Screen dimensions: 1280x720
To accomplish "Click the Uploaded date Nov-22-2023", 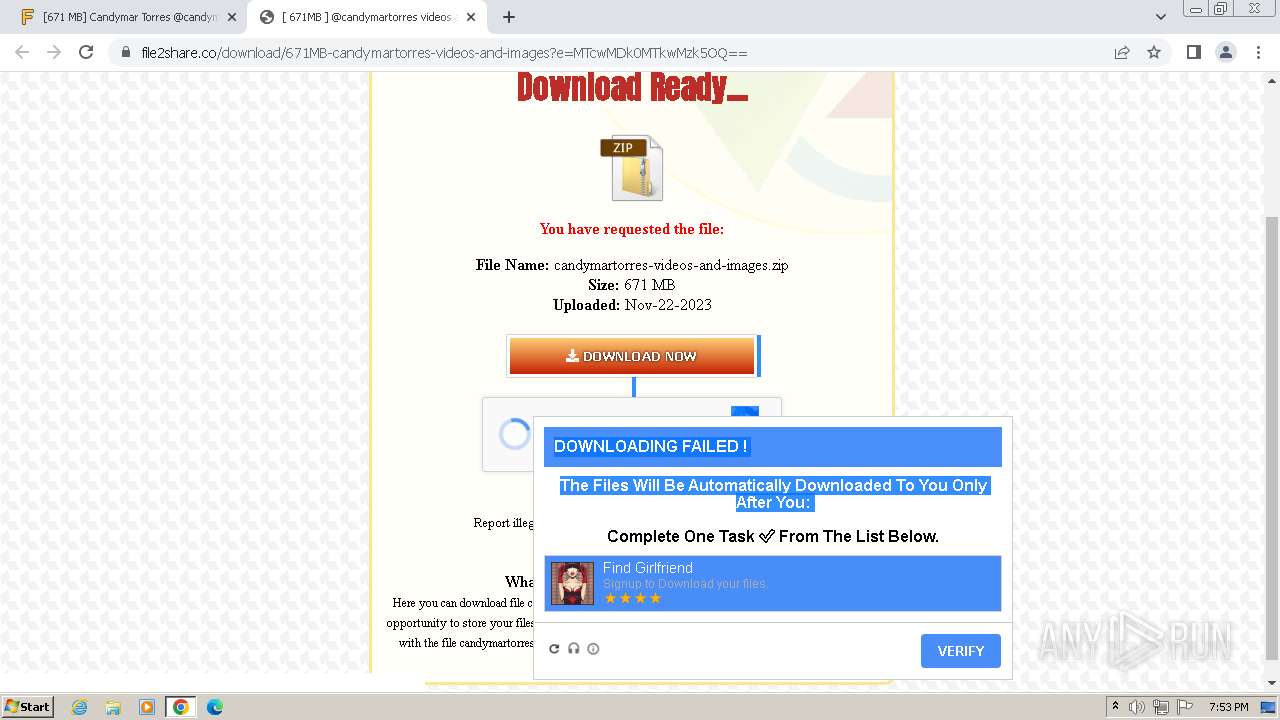I will pos(668,305).
